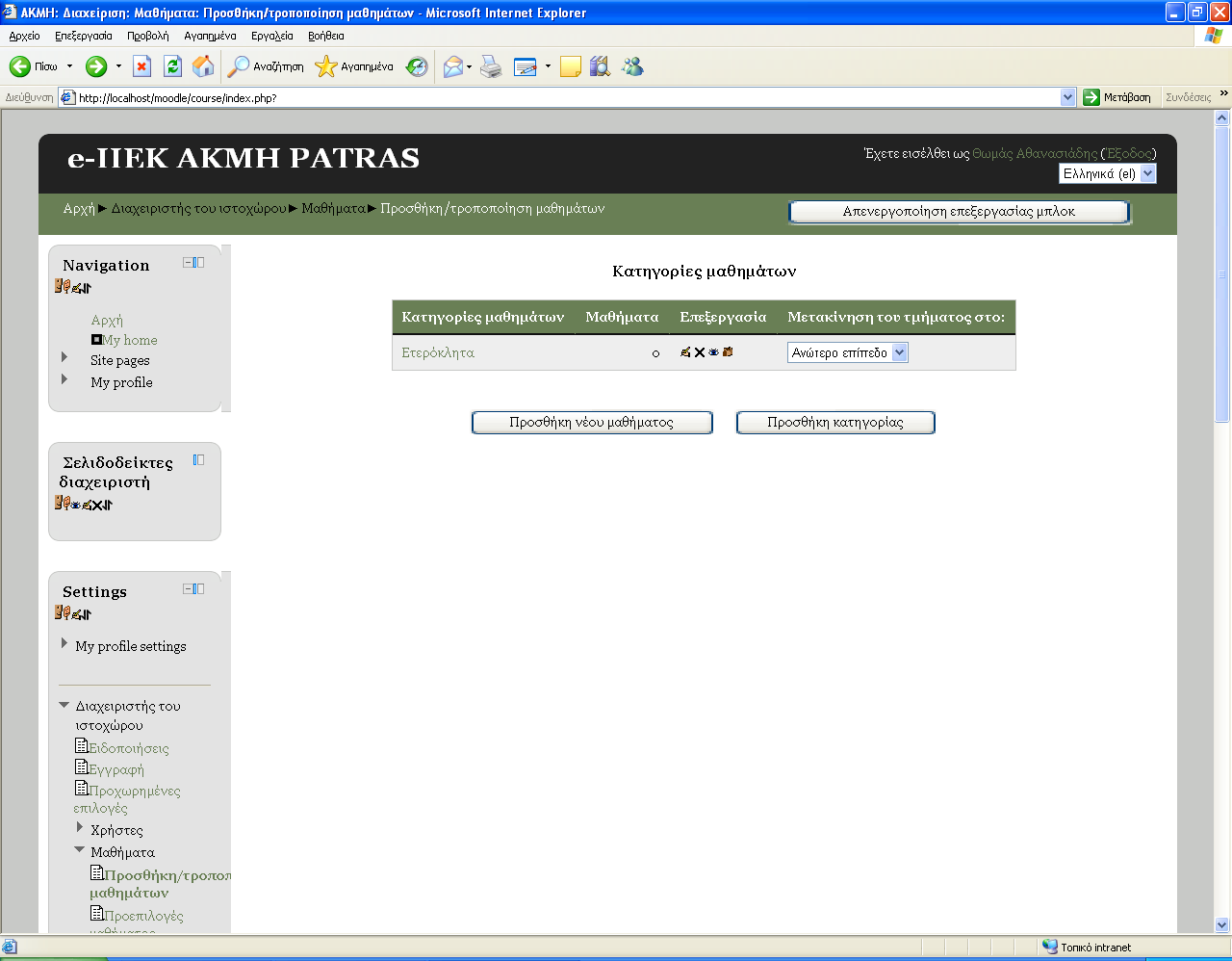Expand Site pages in Navigation

[x=64, y=357]
